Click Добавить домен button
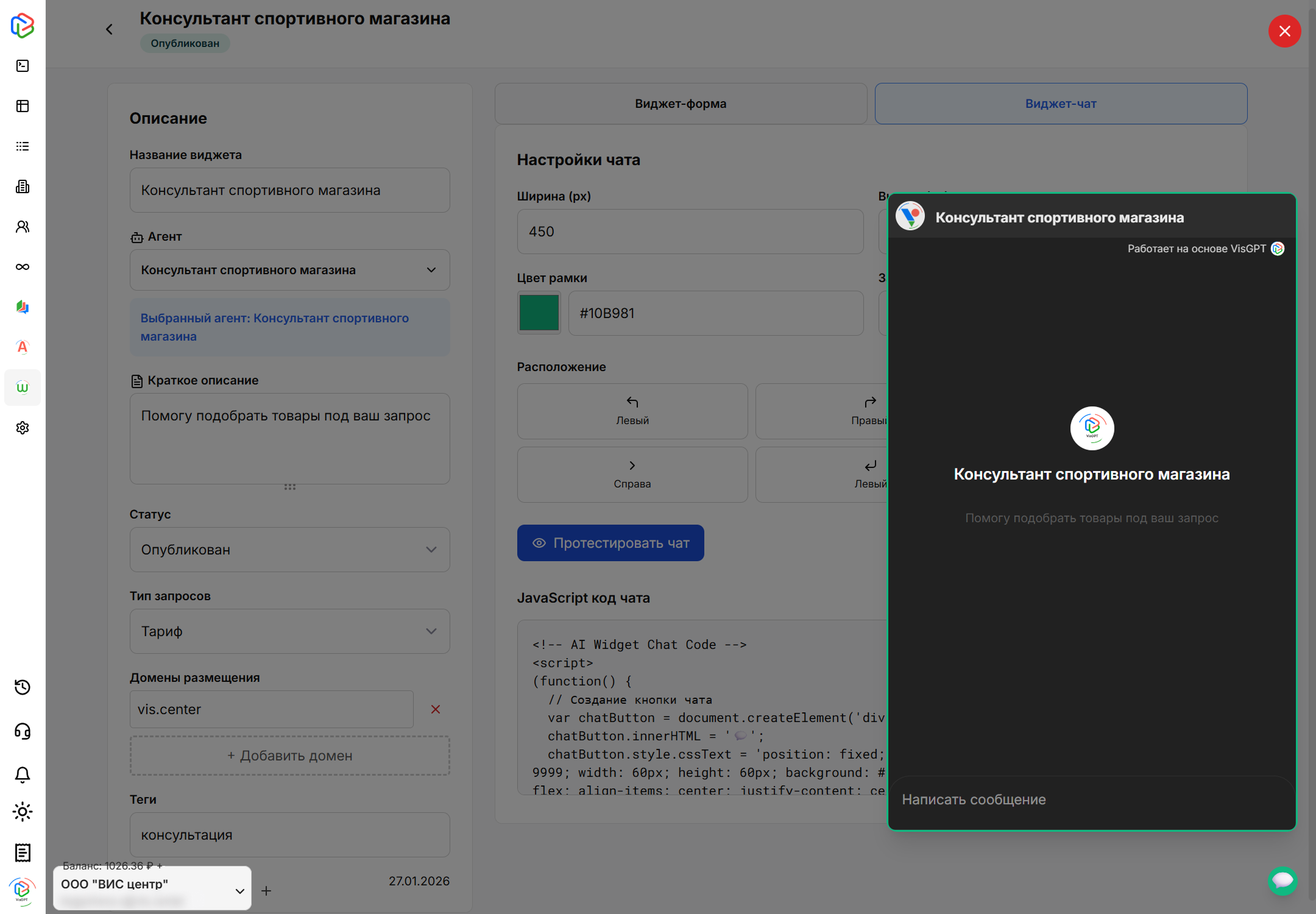 click(289, 756)
